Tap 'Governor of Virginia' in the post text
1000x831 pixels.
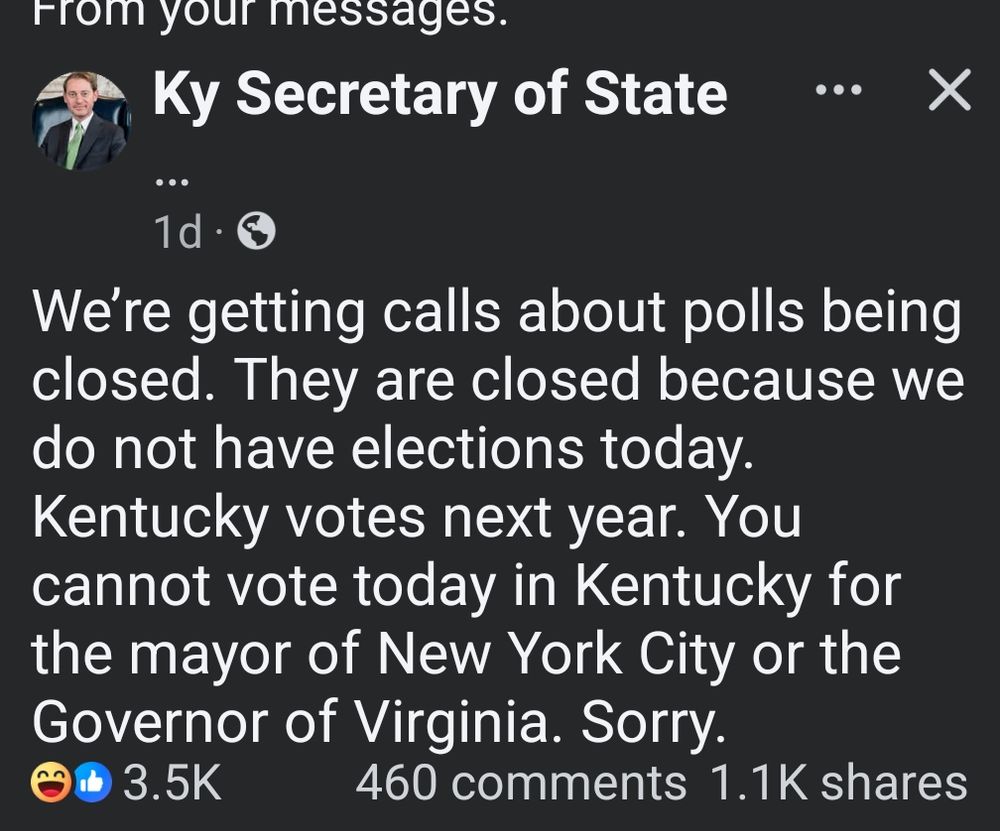coord(290,721)
